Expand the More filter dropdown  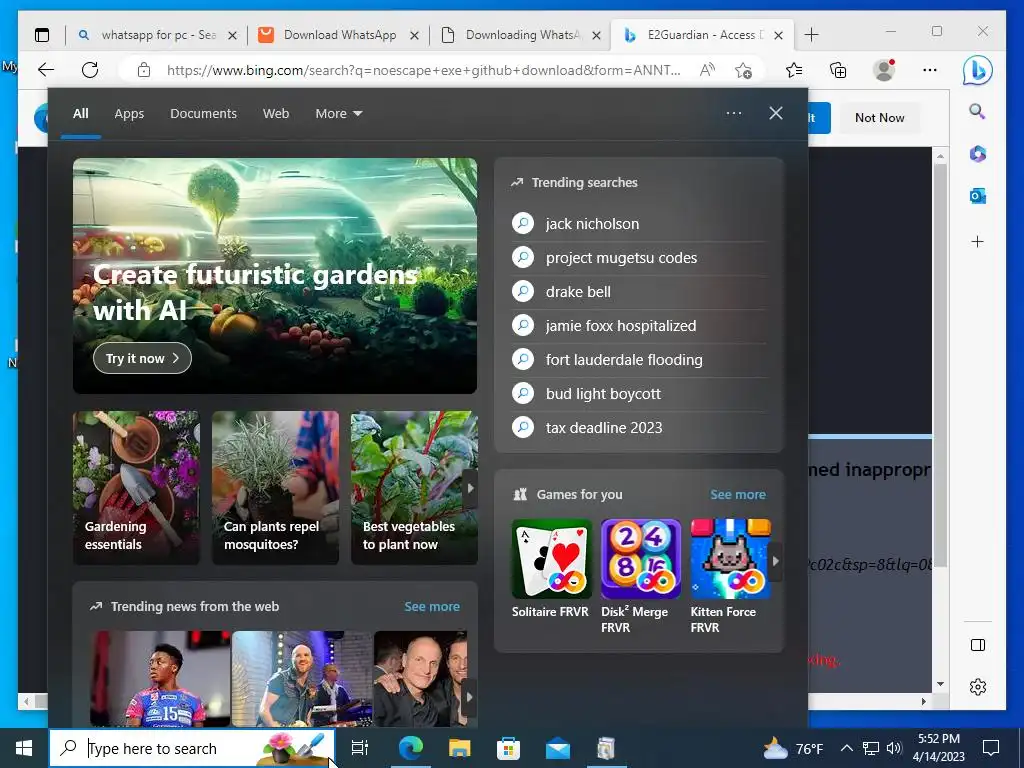338,114
